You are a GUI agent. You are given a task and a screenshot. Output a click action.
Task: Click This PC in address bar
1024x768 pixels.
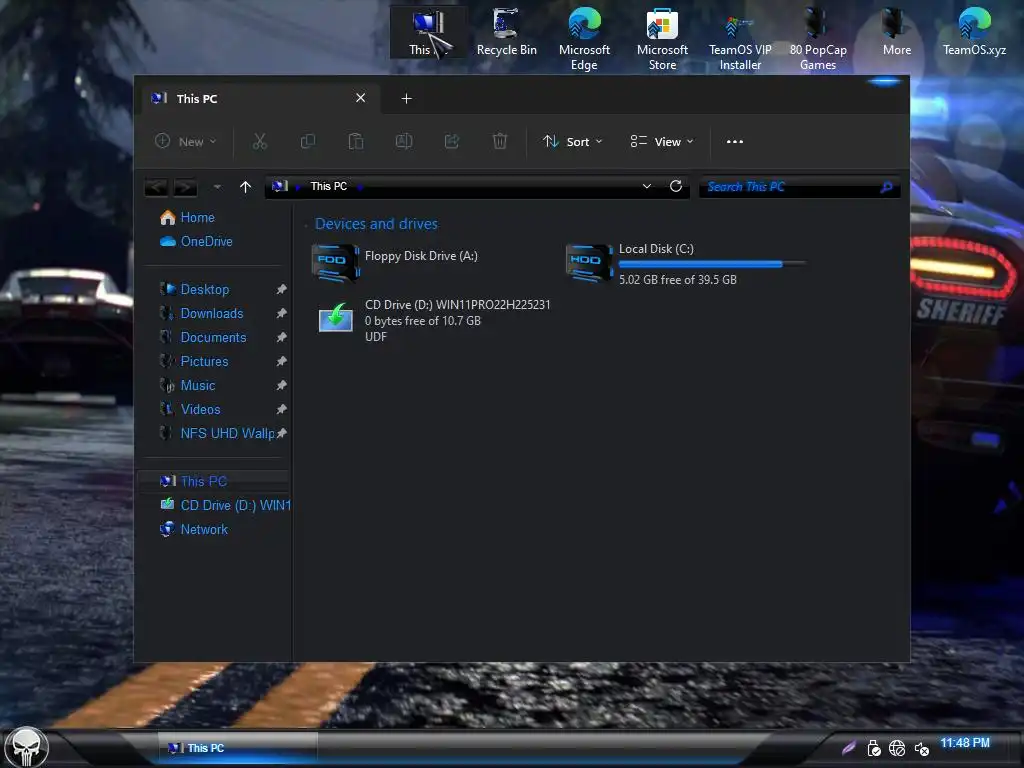328,186
